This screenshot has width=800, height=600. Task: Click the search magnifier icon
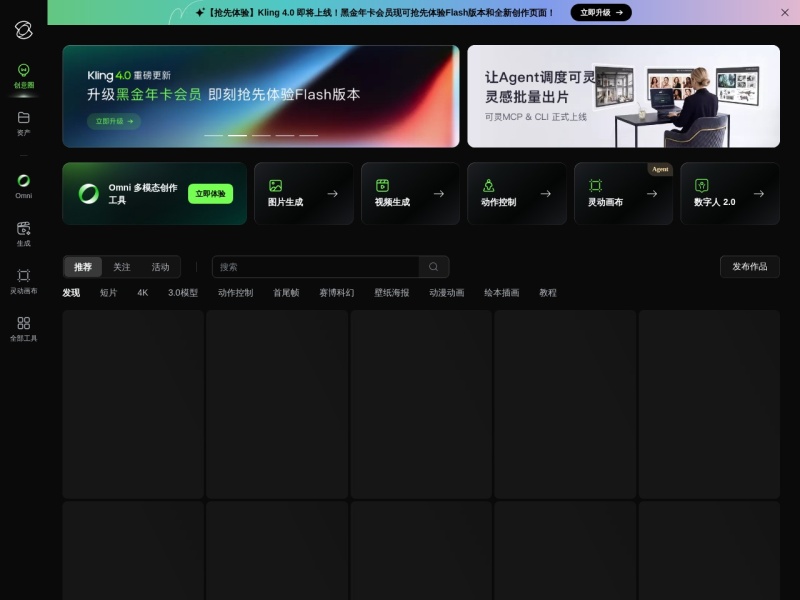[433, 267]
